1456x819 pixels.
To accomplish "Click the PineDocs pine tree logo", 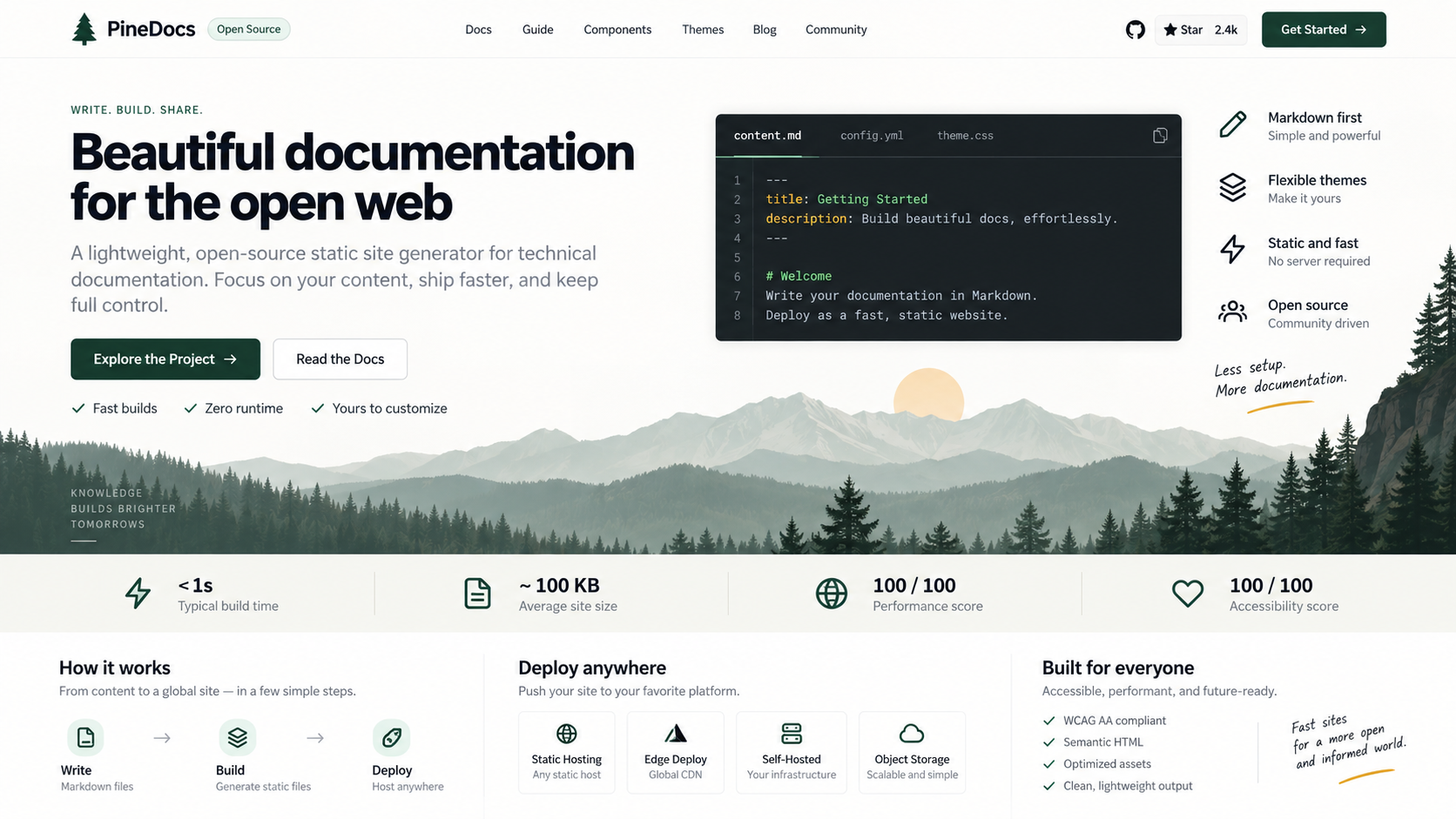I will tap(84, 29).
